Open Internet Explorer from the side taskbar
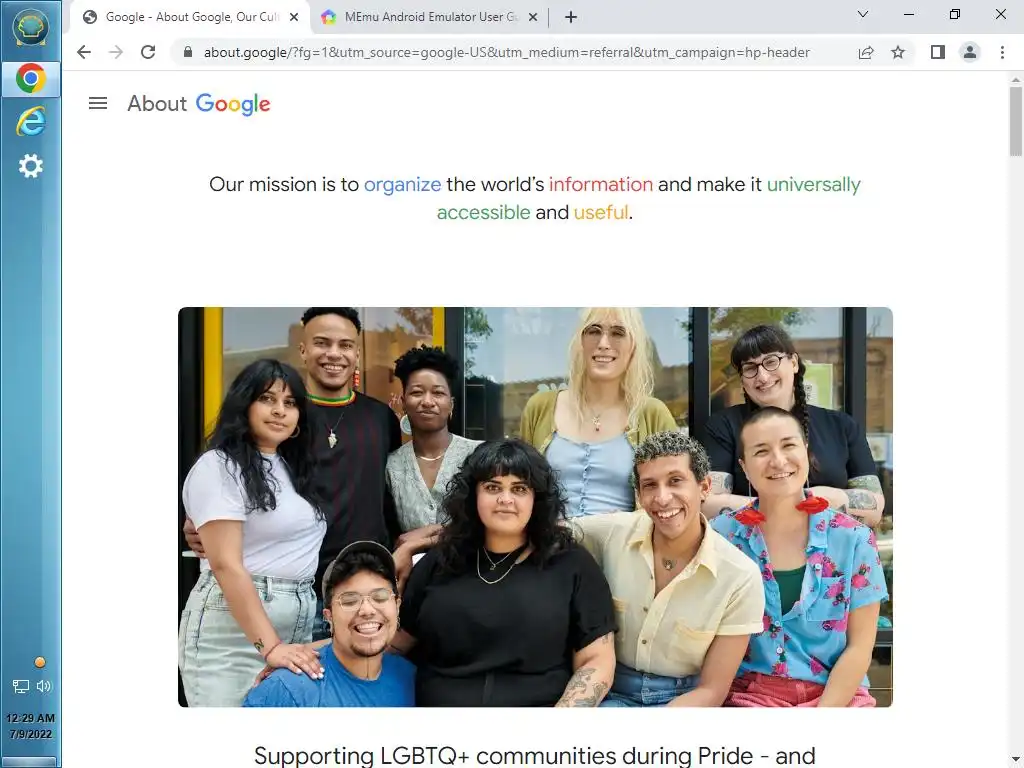1024x768 pixels. point(31,121)
